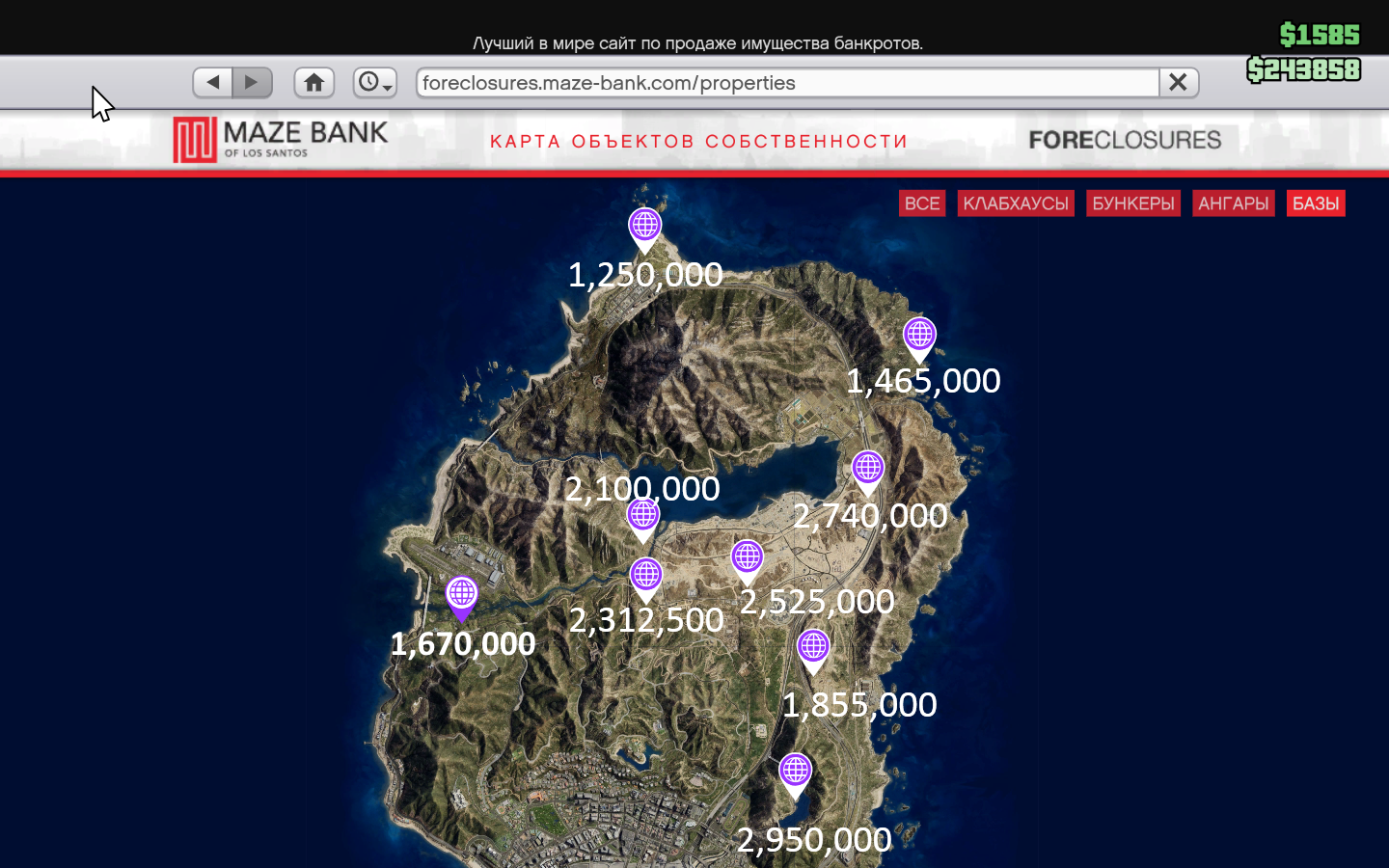Select the БАЗЫ filter tab
The width and height of the screenshot is (1389, 868).
point(1316,203)
